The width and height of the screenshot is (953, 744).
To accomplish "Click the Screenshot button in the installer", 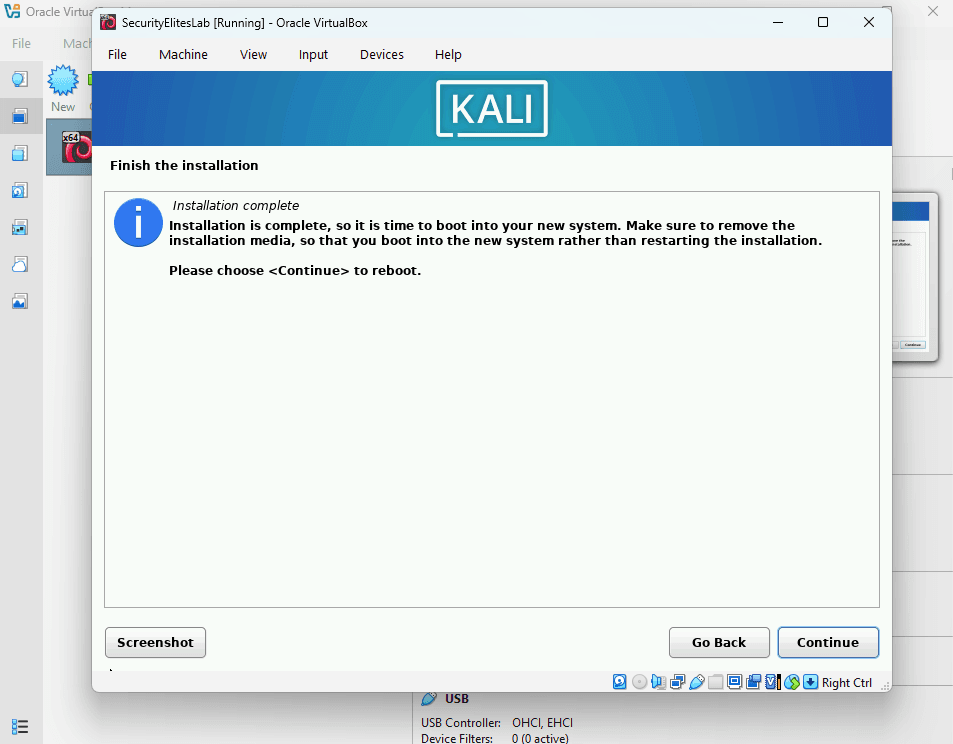I will (155, 642).
